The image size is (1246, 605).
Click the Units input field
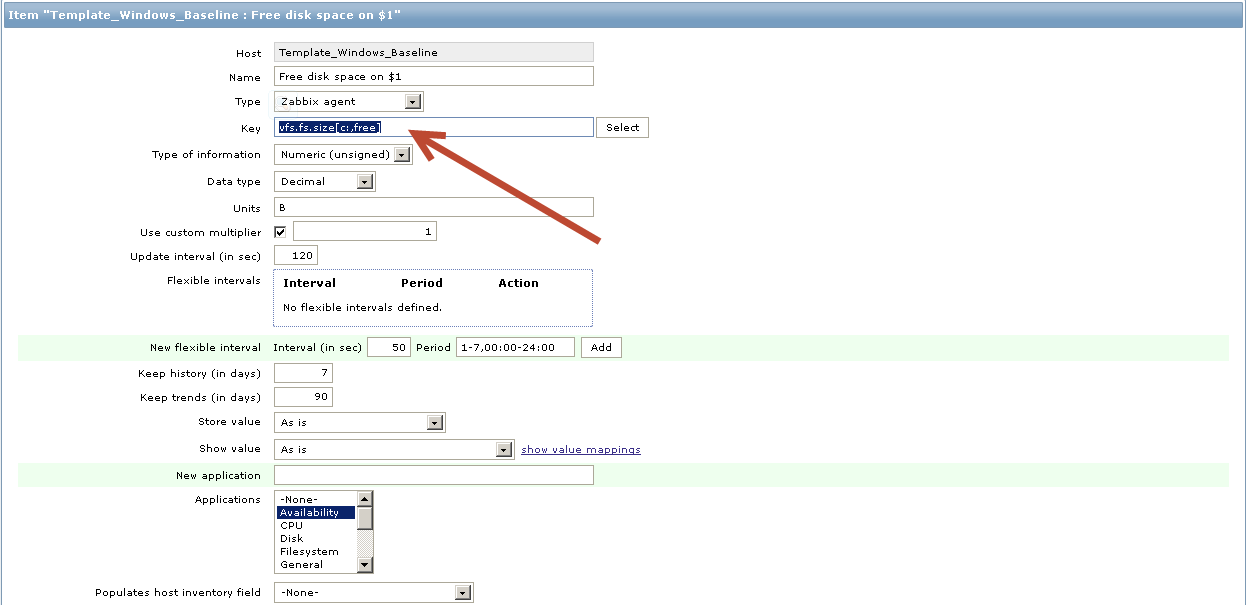pos(433,207)
